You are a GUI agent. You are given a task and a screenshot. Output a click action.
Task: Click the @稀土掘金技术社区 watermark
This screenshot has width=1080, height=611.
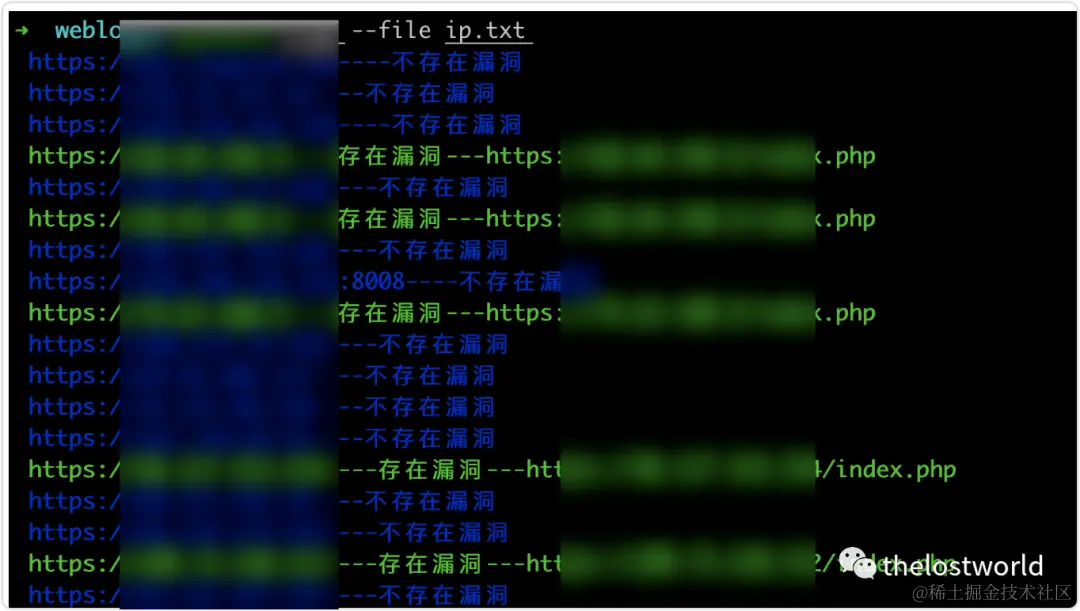[x=992, y=592]
